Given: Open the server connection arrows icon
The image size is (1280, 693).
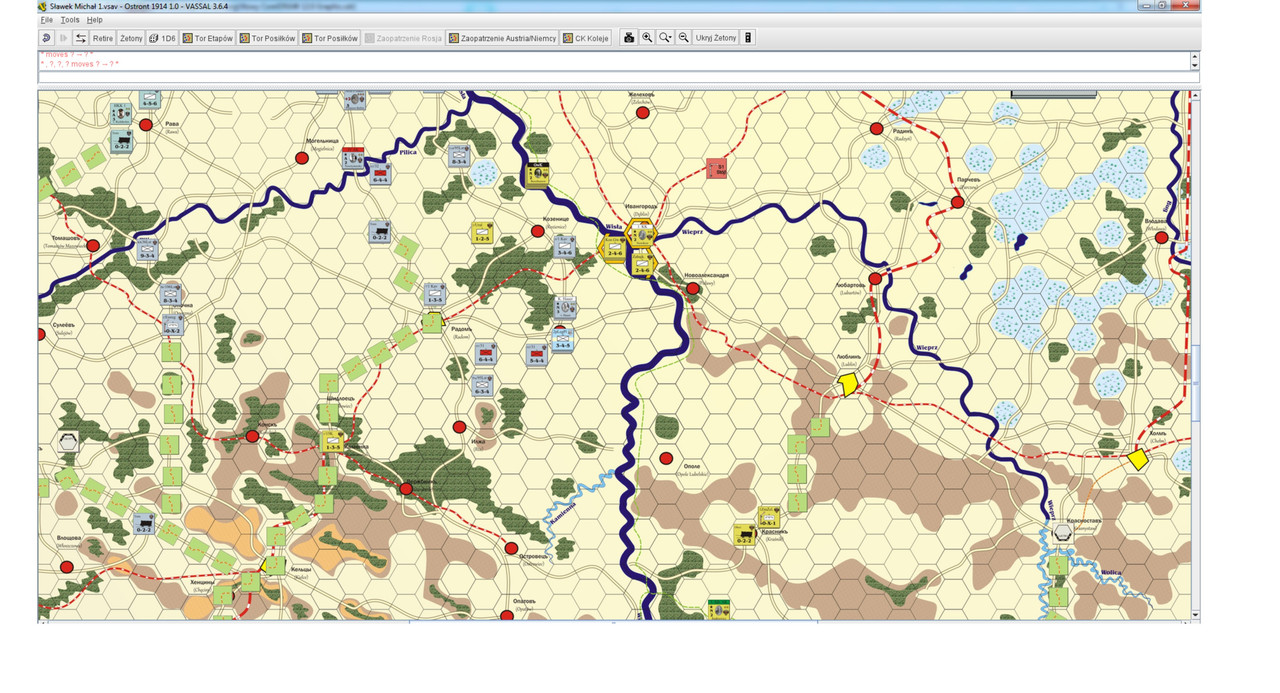Looking at the screenshot, I should tap(81, 38).
